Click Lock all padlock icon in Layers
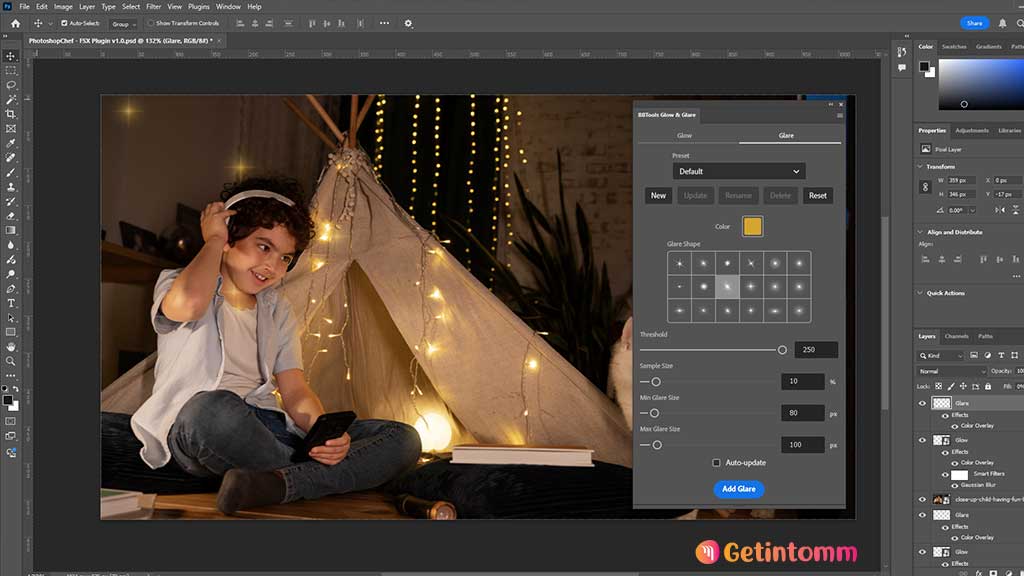1024x576 pixels. [x=987, y=387]
